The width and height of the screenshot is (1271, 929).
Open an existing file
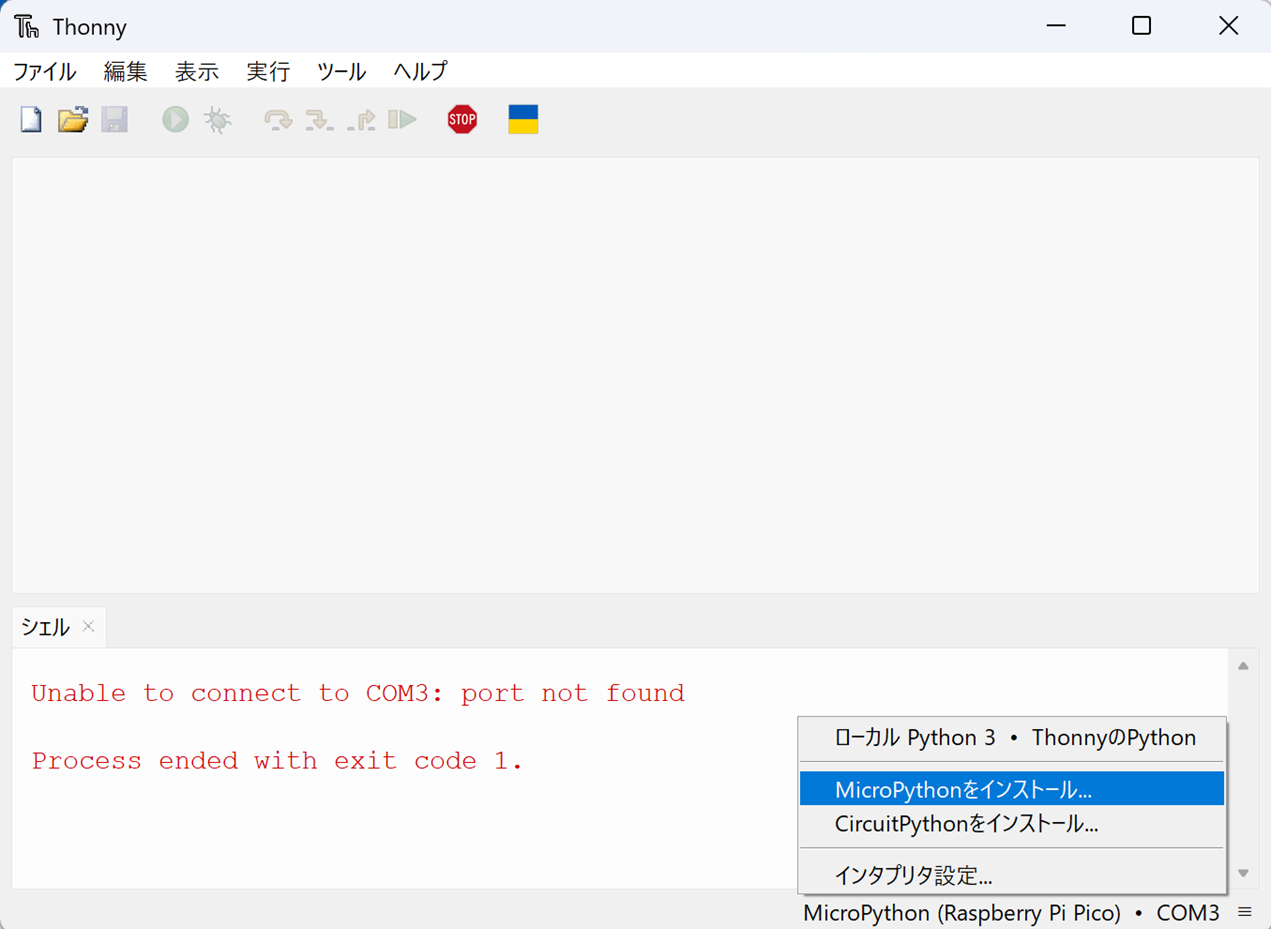72,119
